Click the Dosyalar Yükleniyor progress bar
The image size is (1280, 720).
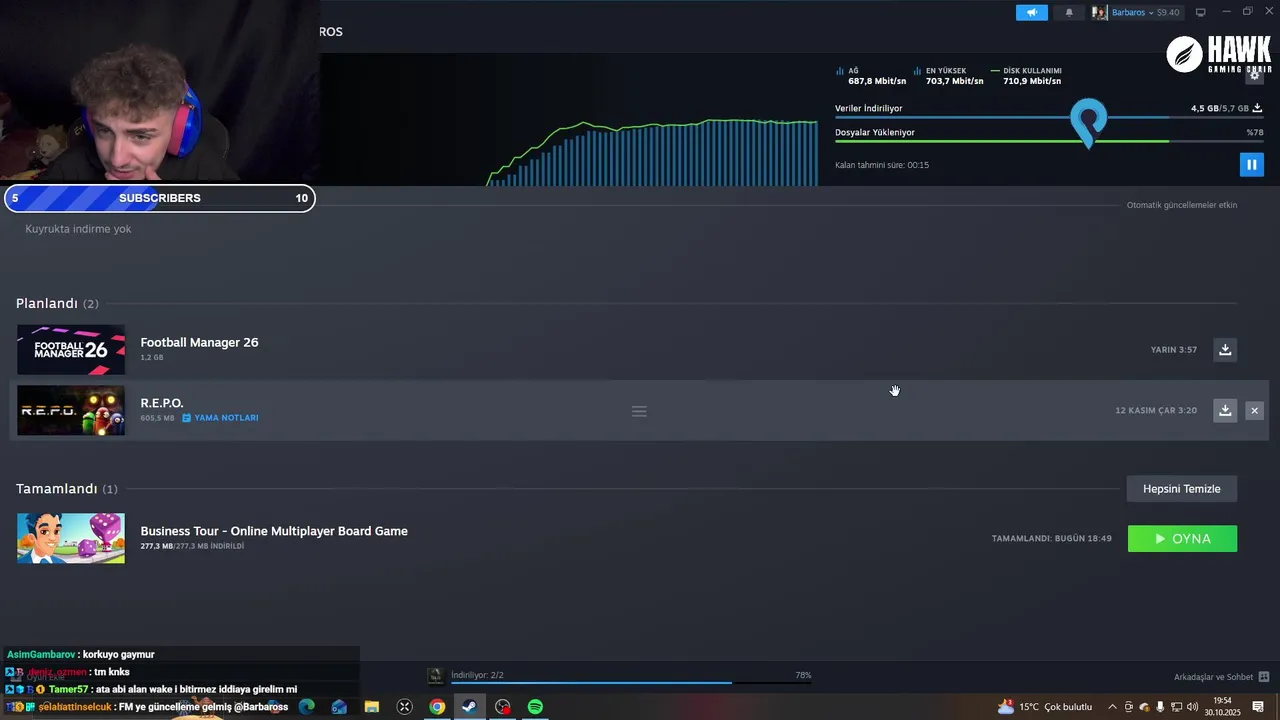click(x=1049, y=141)
